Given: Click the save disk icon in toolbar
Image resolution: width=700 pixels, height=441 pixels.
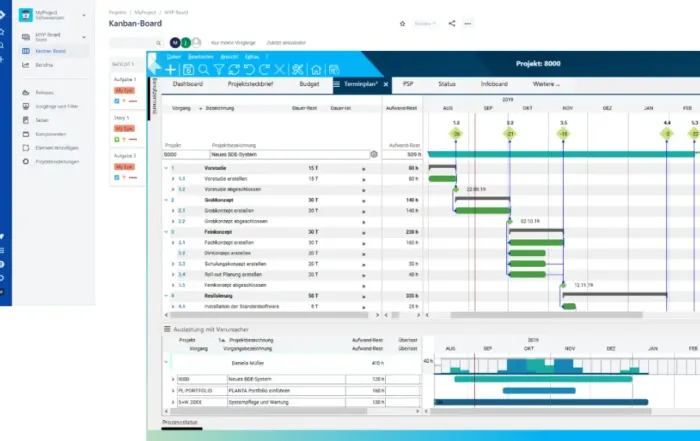Looking at the screenshot, I should pos(188,70).
